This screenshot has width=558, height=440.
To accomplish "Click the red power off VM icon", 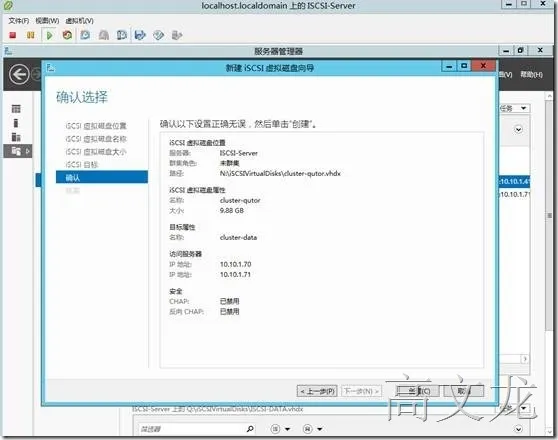I will (13, 35).
